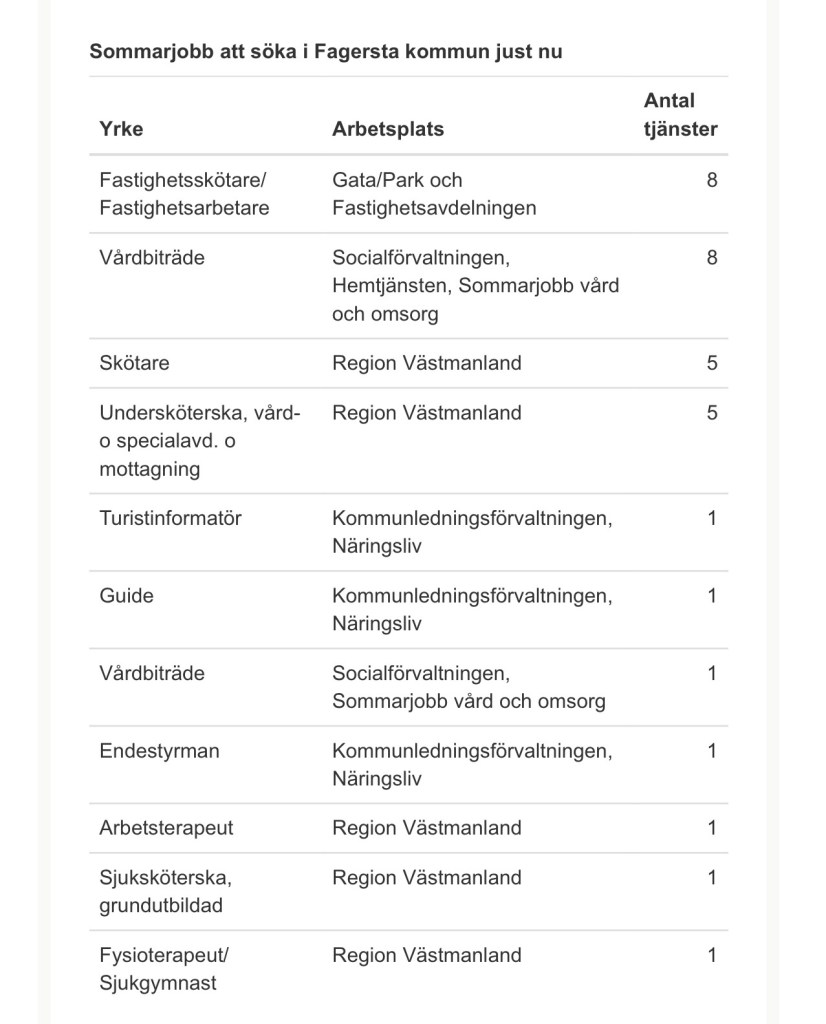The height and width of the screenshot is (1024, 826).
Task: Click the number 5 in the Skötare row
Action: (x=712, y=363)
